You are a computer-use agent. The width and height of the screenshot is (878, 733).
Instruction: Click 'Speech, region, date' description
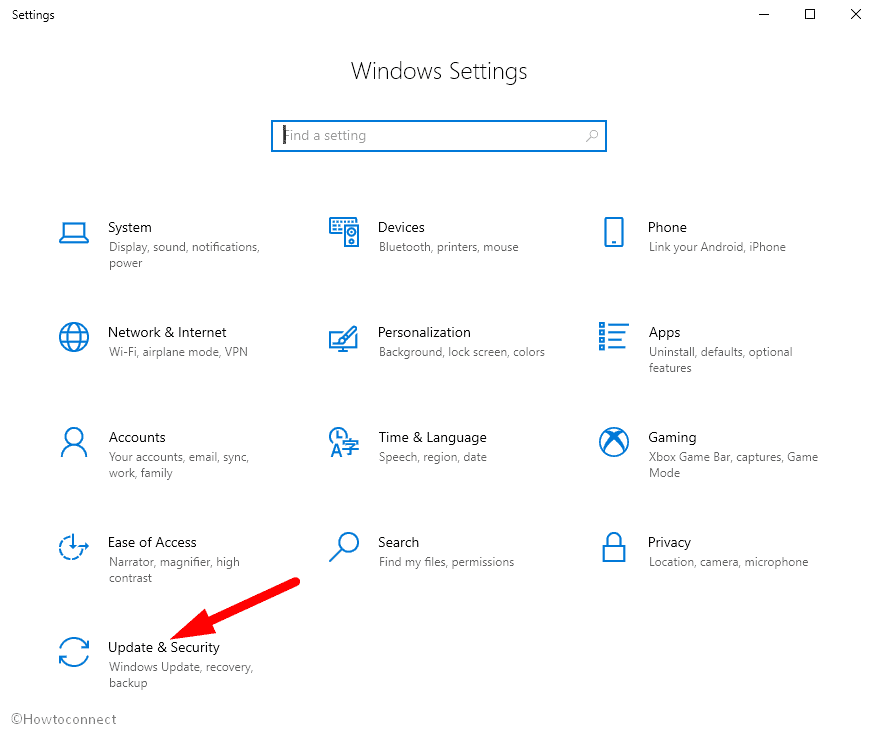click(433, 457)
